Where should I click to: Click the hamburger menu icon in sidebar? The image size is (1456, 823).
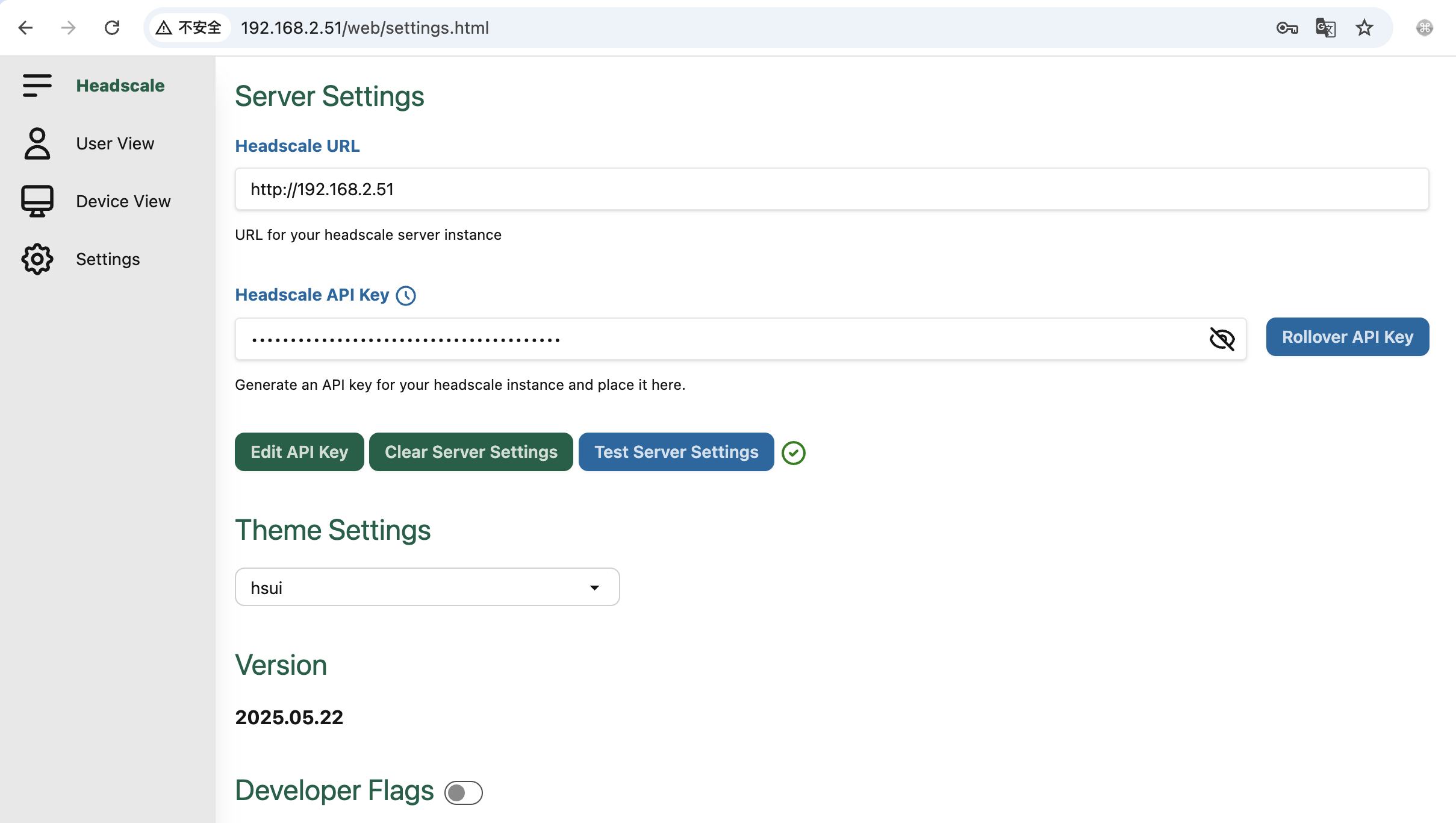pyautogui.click(x=37, y=86)
